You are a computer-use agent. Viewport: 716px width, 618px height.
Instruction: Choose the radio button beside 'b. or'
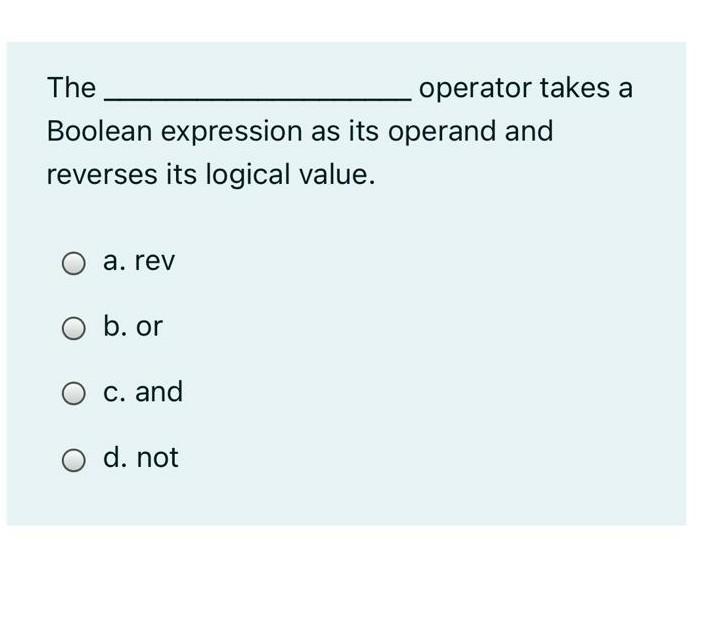pyautogui.click(x=74, y=328)
